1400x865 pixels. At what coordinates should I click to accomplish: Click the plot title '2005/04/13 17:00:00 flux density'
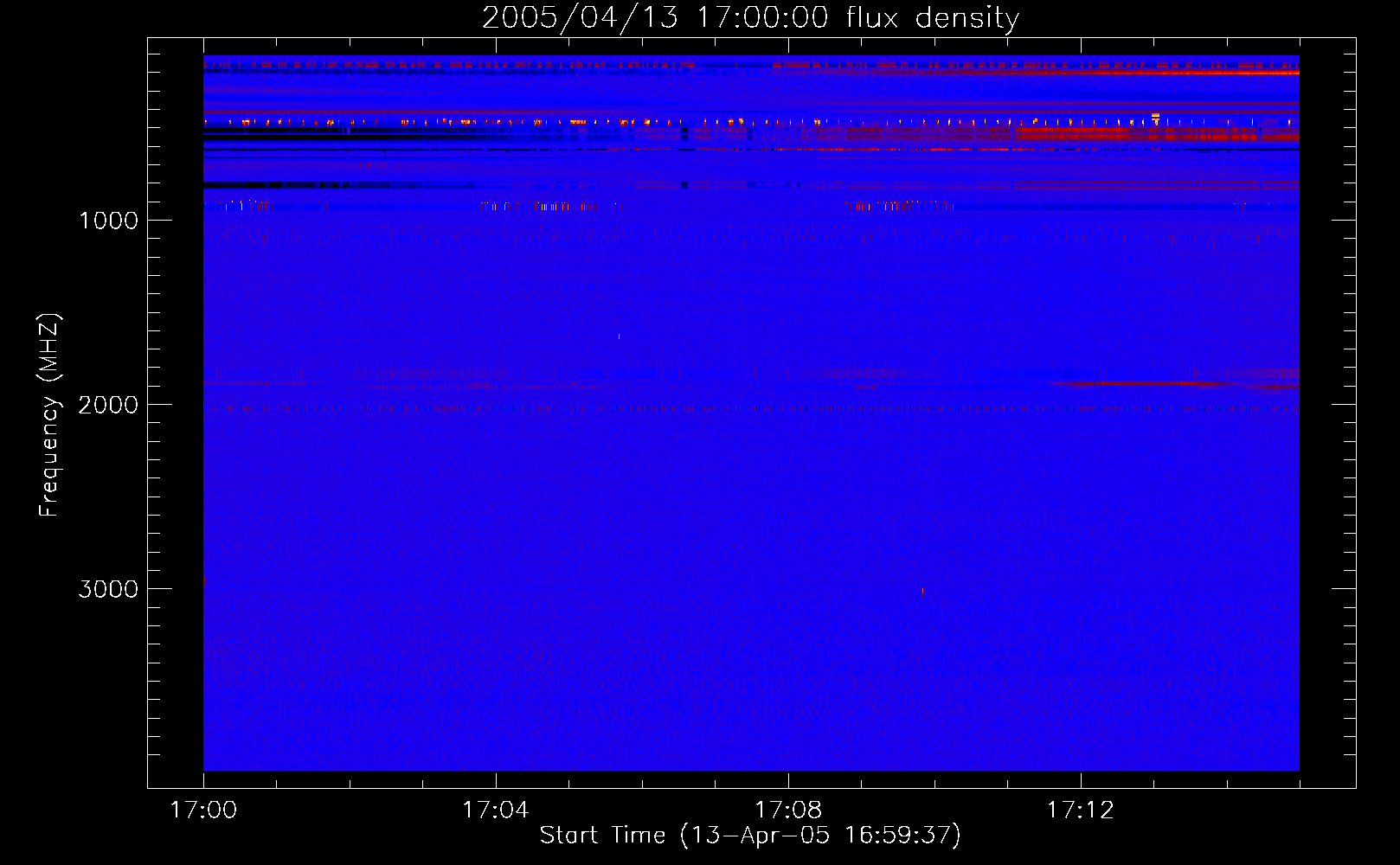750,17
